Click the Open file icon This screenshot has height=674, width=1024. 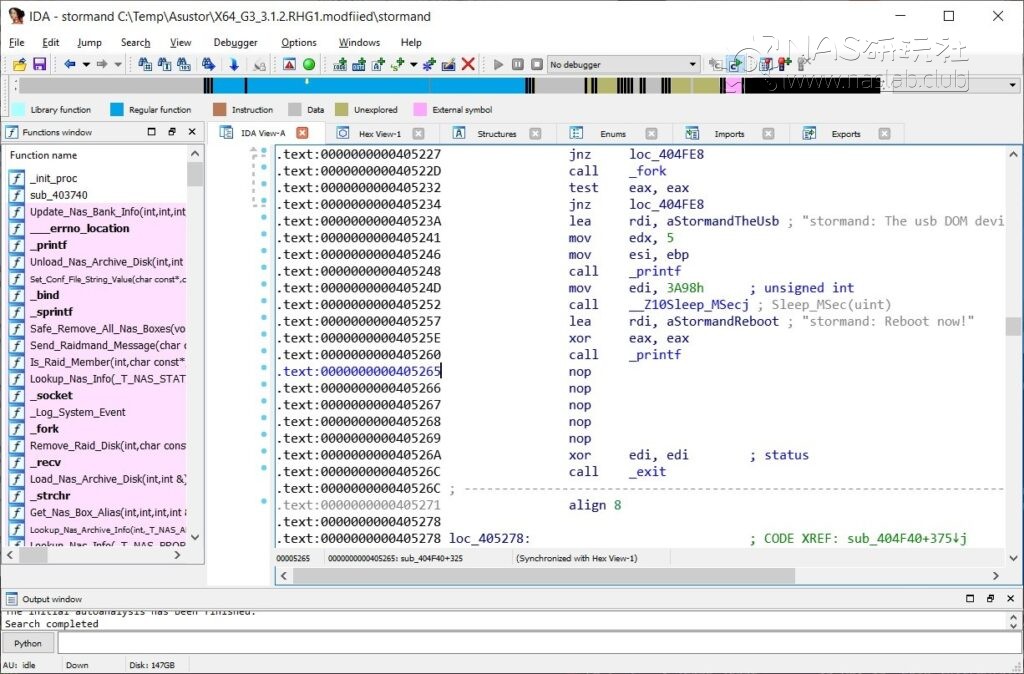click(20, 64)
